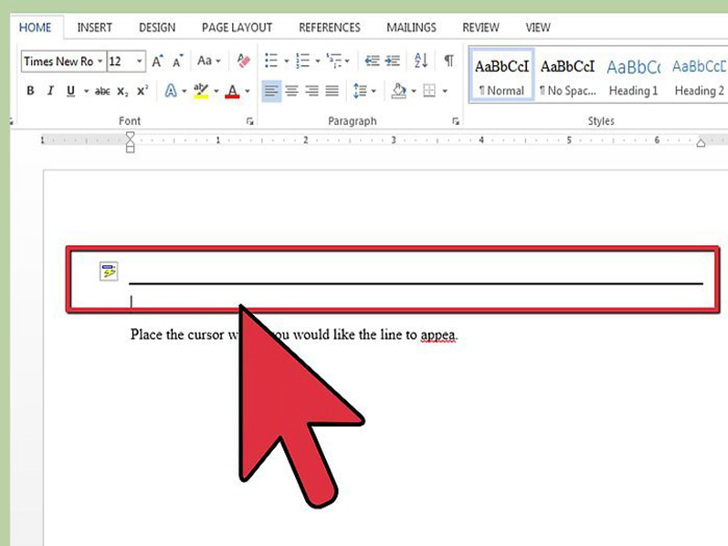Toggle Show/Hide paragraph marks
This screenshot has width=728, height=546.
[449, 60]
